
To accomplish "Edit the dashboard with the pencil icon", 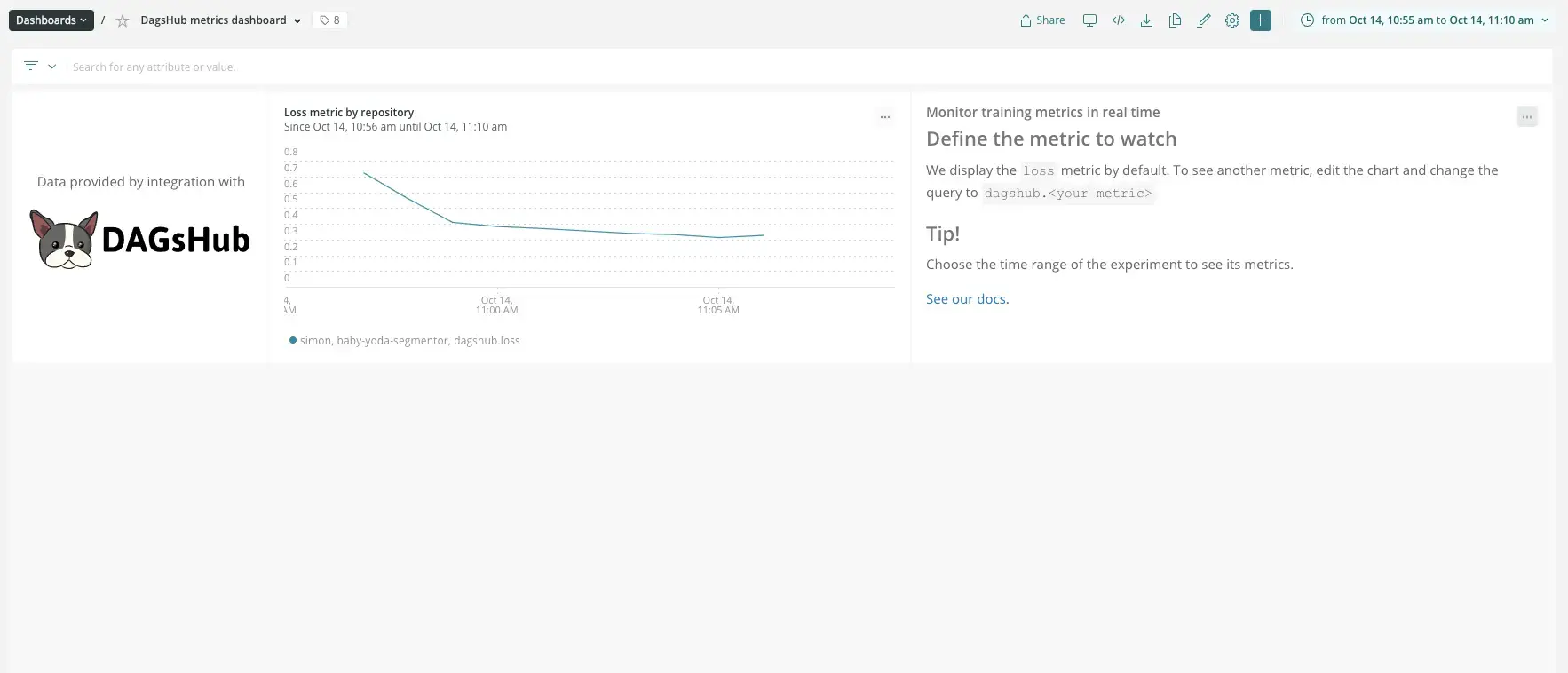I will 1204,20.
